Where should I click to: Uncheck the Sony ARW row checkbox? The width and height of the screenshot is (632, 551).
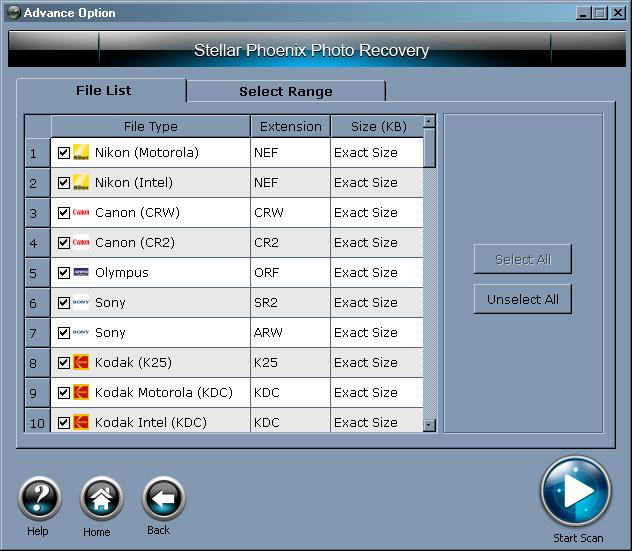[64, 333]
